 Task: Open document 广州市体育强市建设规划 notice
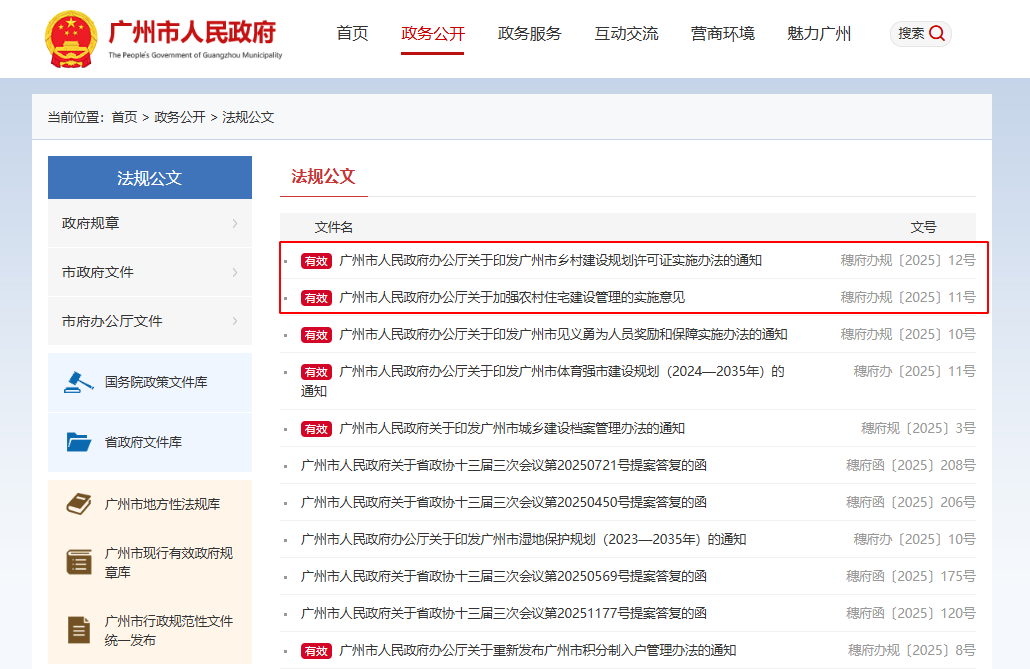tap(543, 381)
